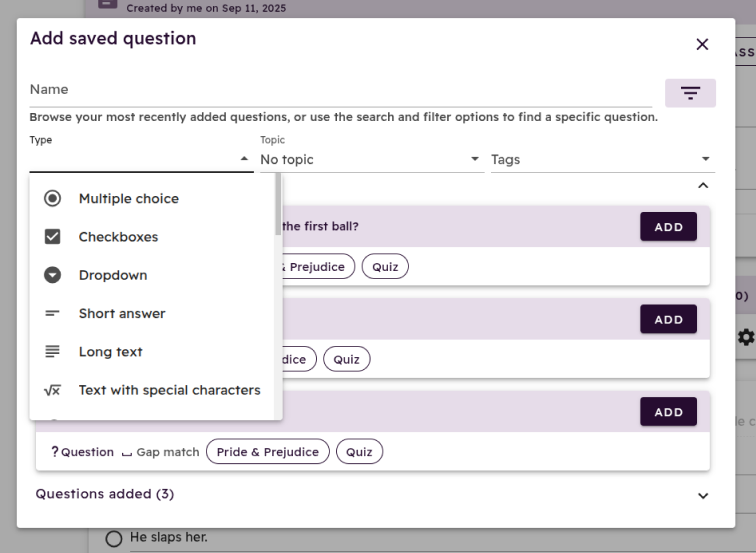Screen dimensions: 756x553
Task: Select the He slaps her radio button
Action: [x=114, y=539]
